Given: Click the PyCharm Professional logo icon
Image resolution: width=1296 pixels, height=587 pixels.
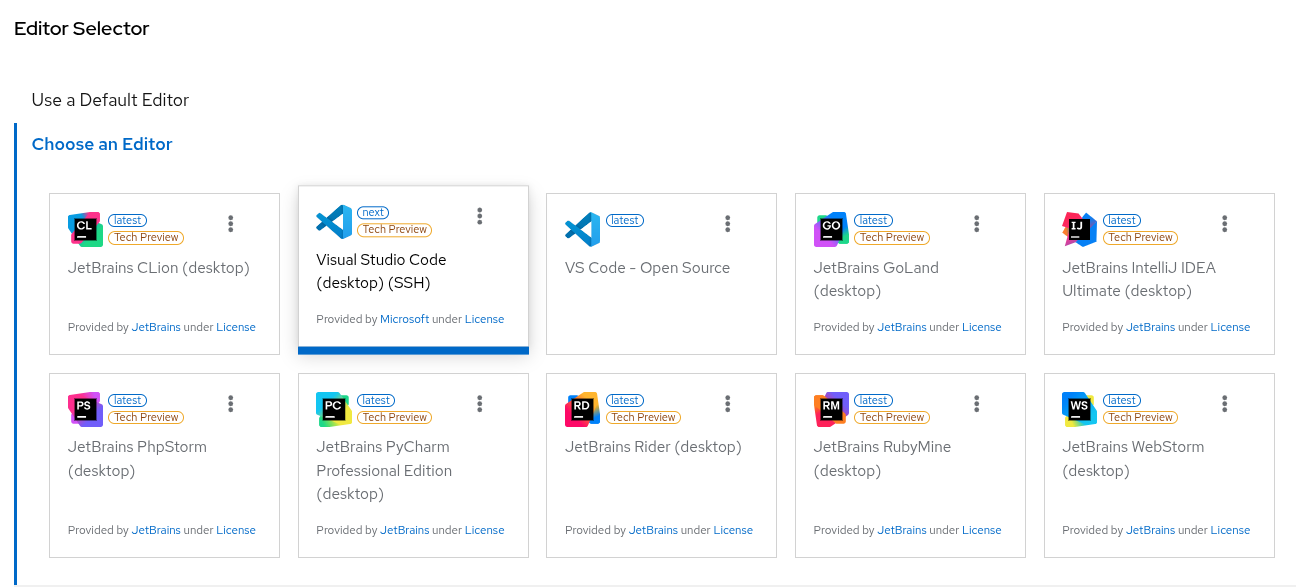Looking at the screenshot, I should click(x=333, y=409).
